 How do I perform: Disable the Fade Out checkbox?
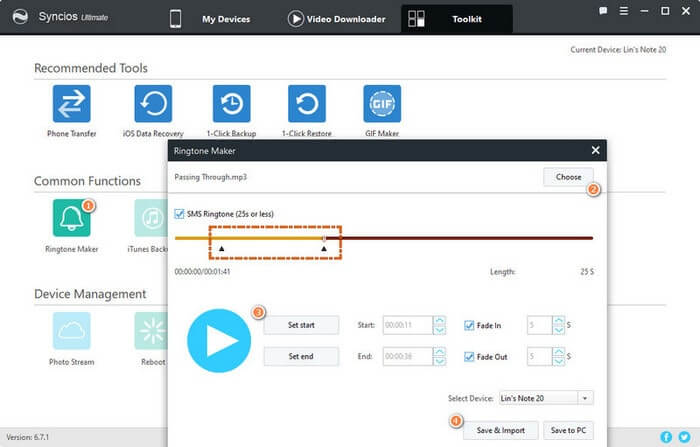[x=468, y=356]
